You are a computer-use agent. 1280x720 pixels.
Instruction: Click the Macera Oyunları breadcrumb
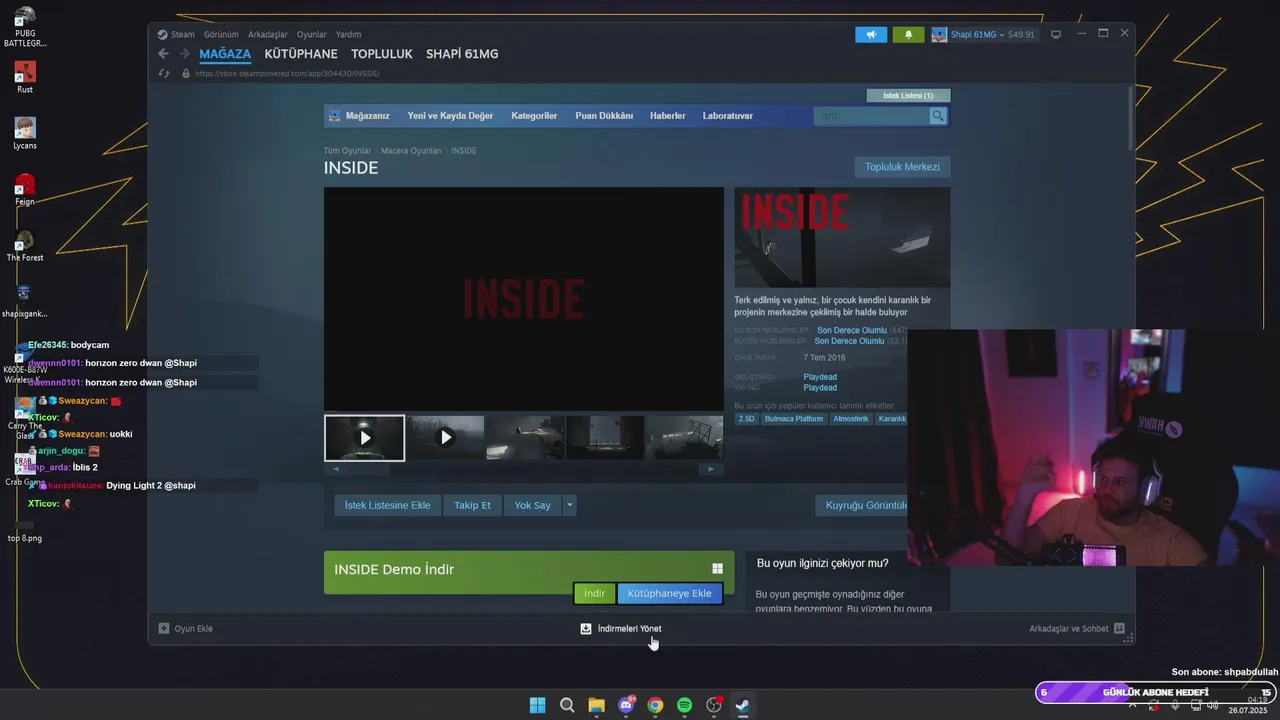tap(411, 151)
